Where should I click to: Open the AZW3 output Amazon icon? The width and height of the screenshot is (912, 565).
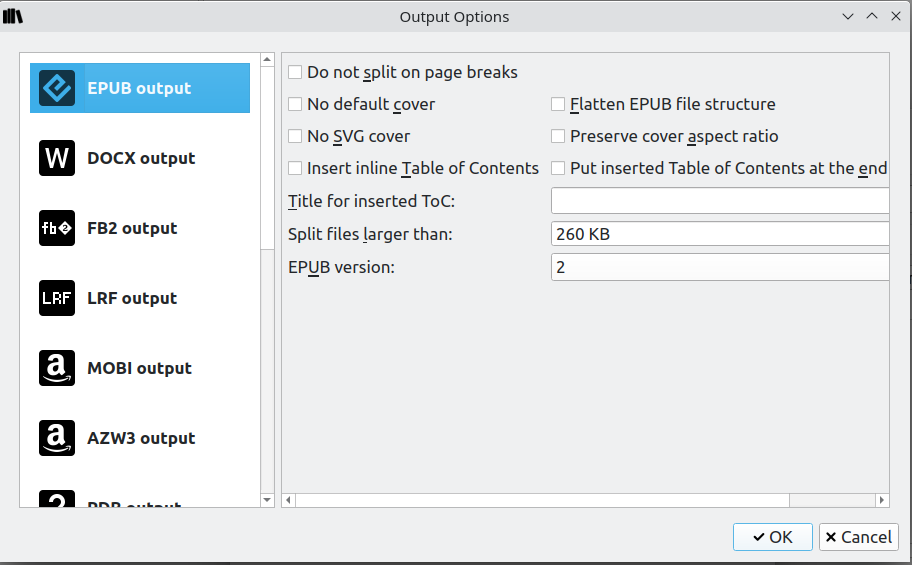click(57, 438)
